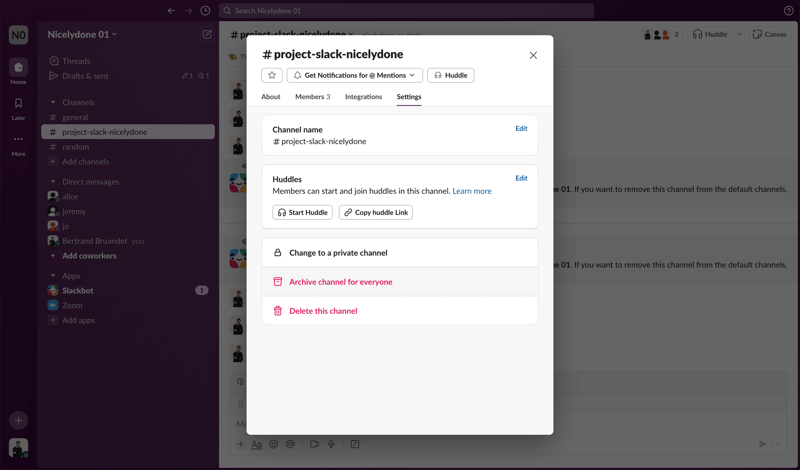Open Canvas in channel header
The image size is (800, 470).
point(770,35)
